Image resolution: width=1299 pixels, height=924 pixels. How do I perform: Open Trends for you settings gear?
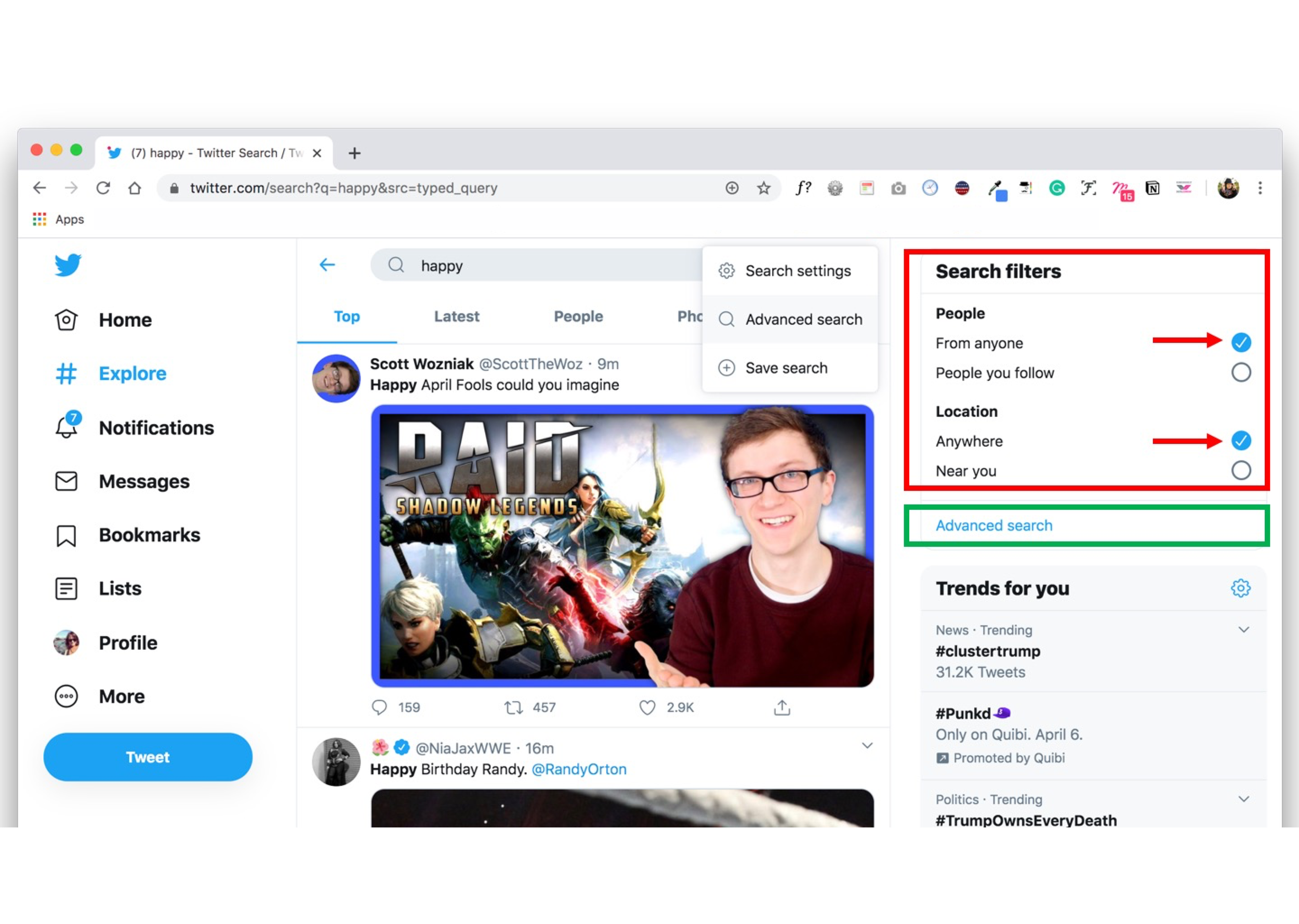click(x=1240, y=588)
